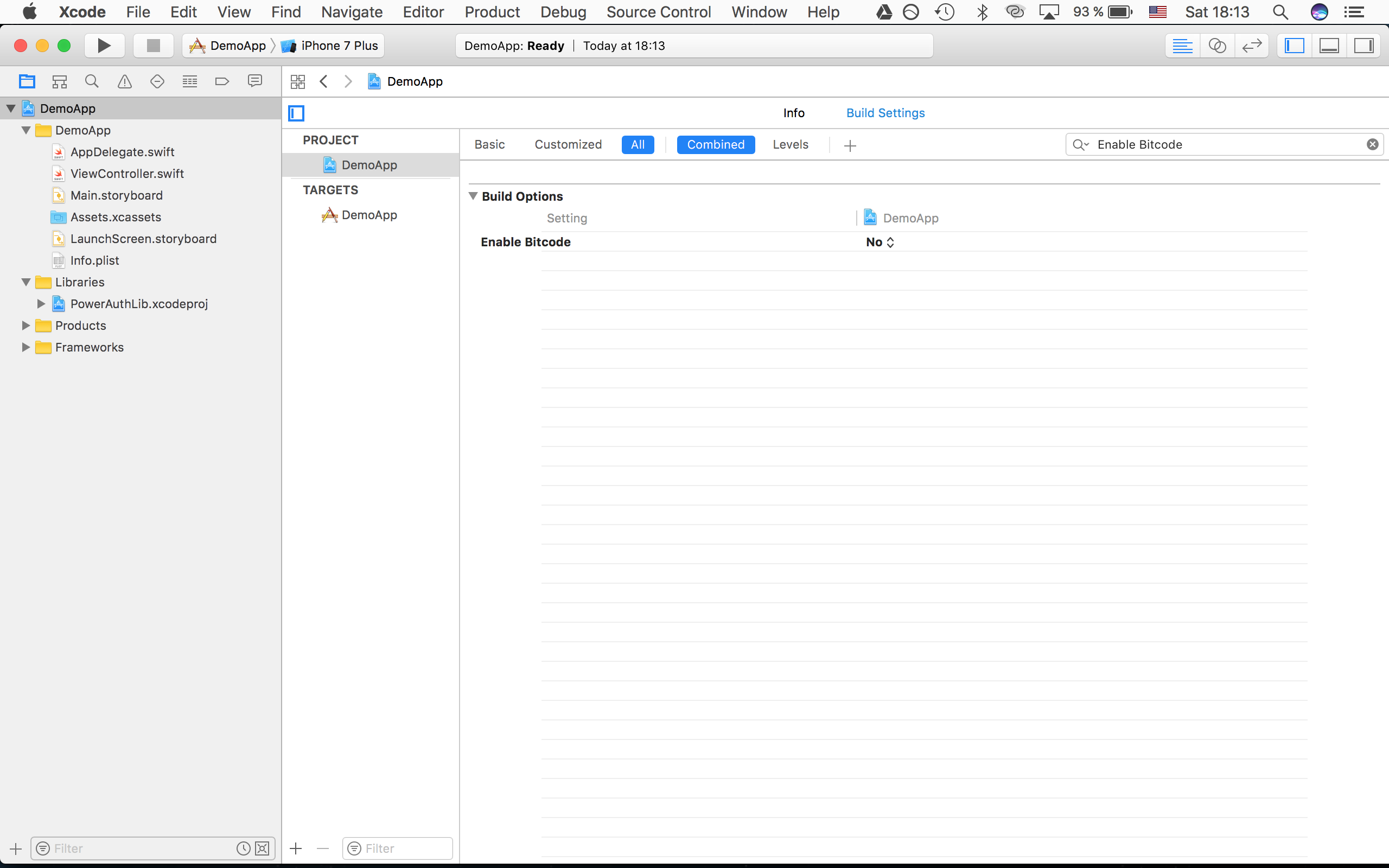The height and width of the screenshot is (868, 1389).
Task: Open the Project navigator icon
Action: [x=27, y=81]
